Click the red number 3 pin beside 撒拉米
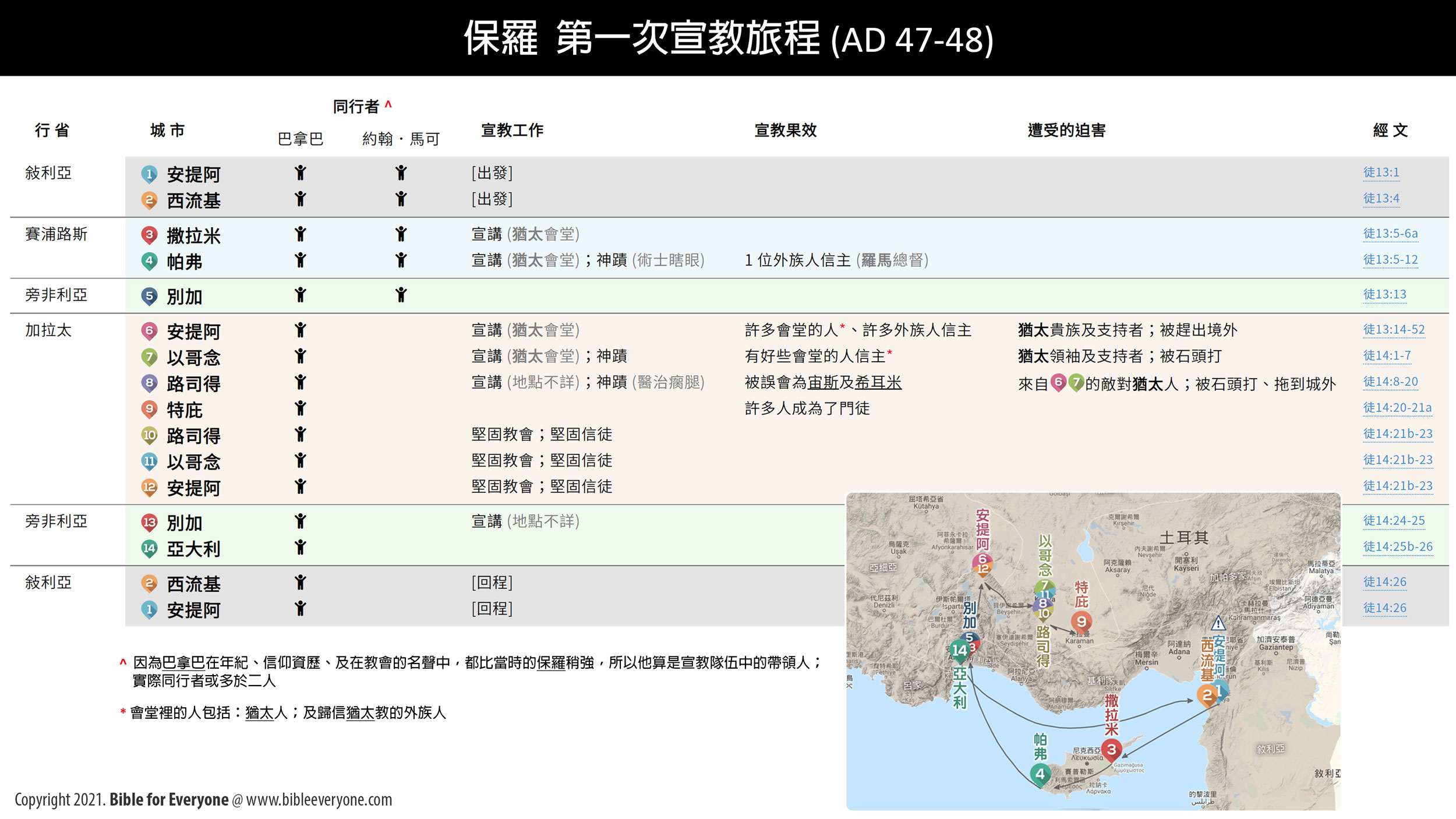The image size is (1456, 819). 149,235
